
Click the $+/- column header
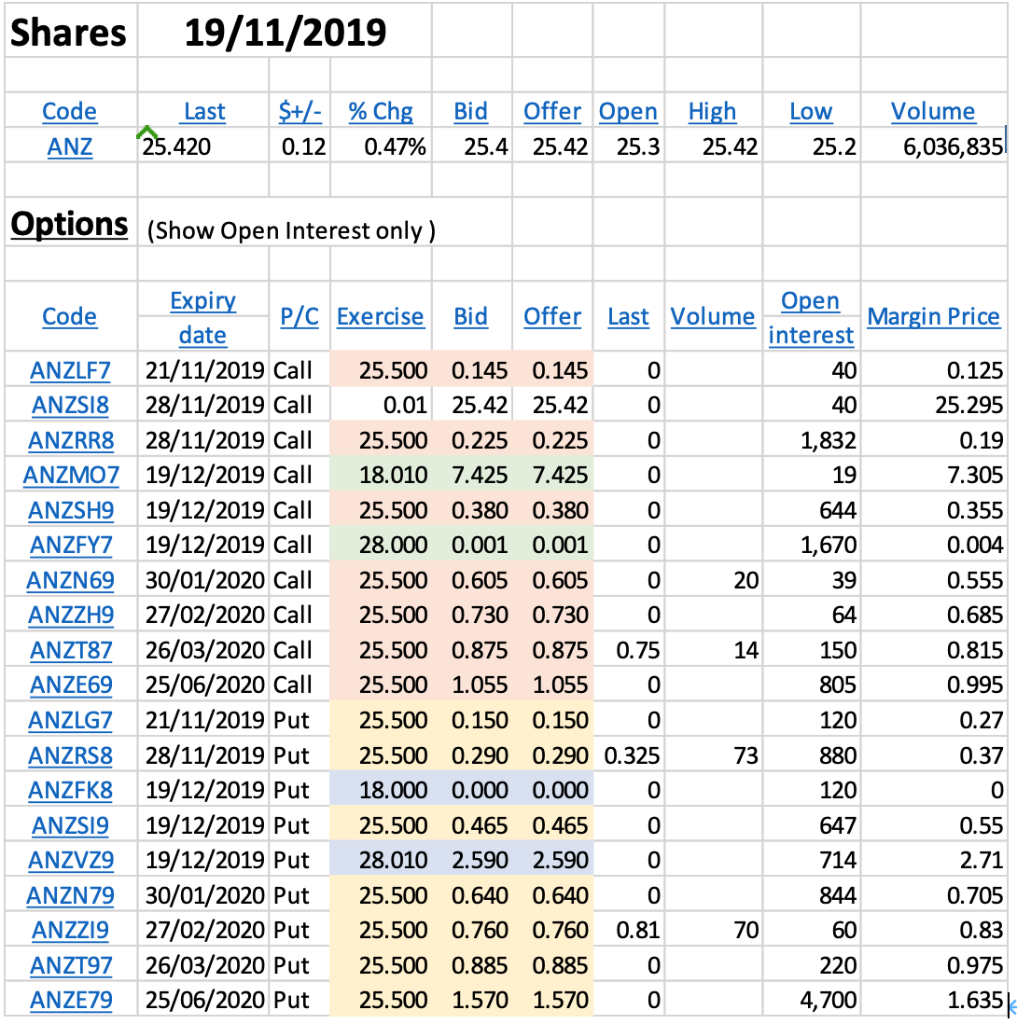300,111
